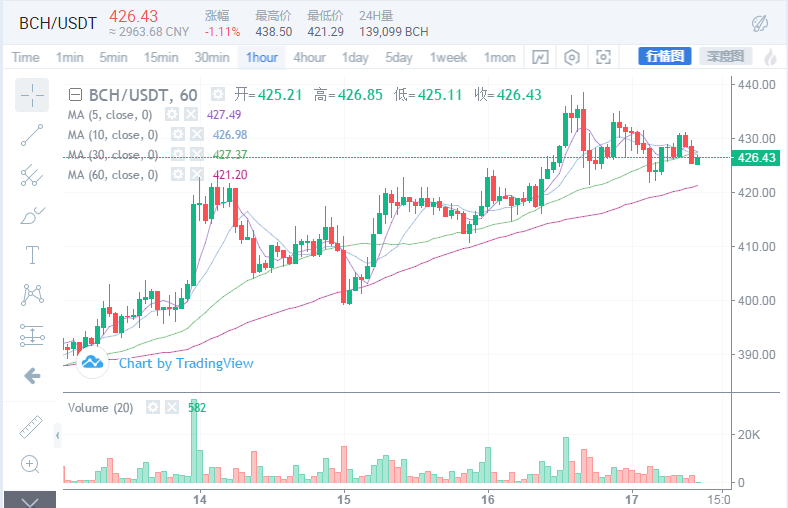Click the flame icon in top toolbar

pyautogui.click(x=770, y=57)
